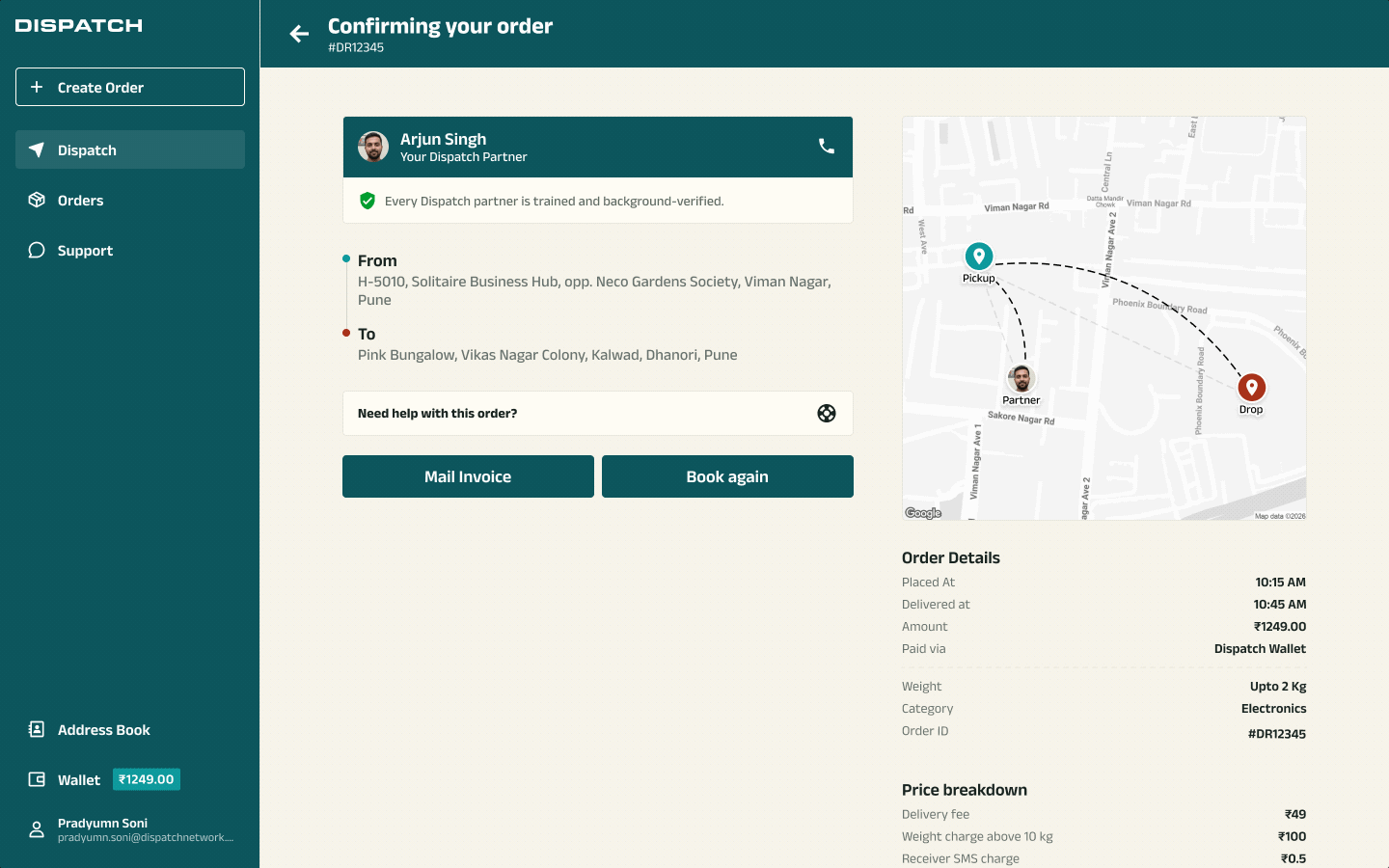Go to the Dispatch menu item
Screen dimensions: 1389x868
(130, 149)
